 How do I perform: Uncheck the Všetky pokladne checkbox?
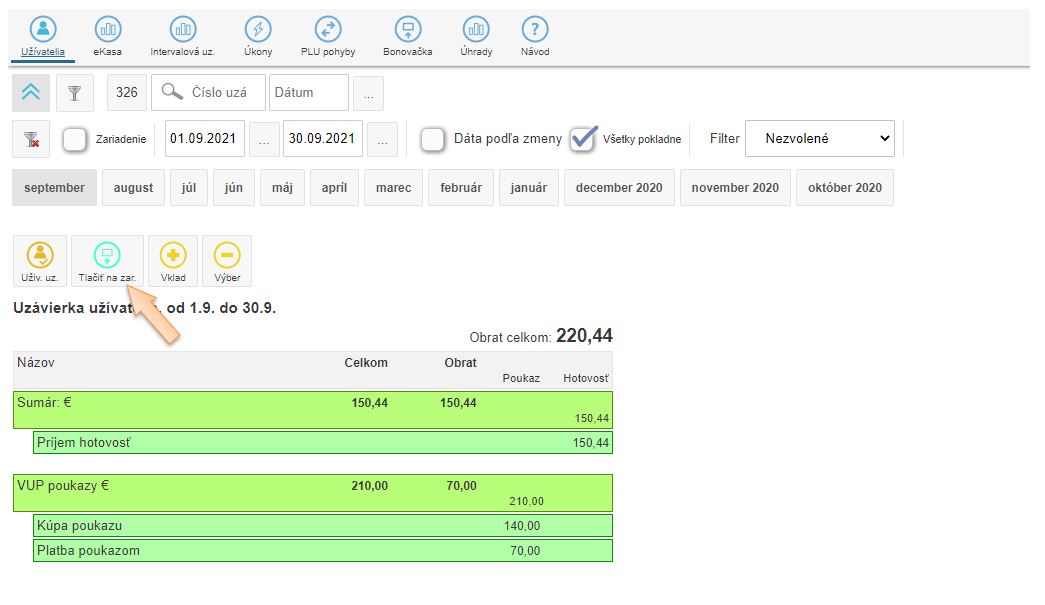point(583,139)
